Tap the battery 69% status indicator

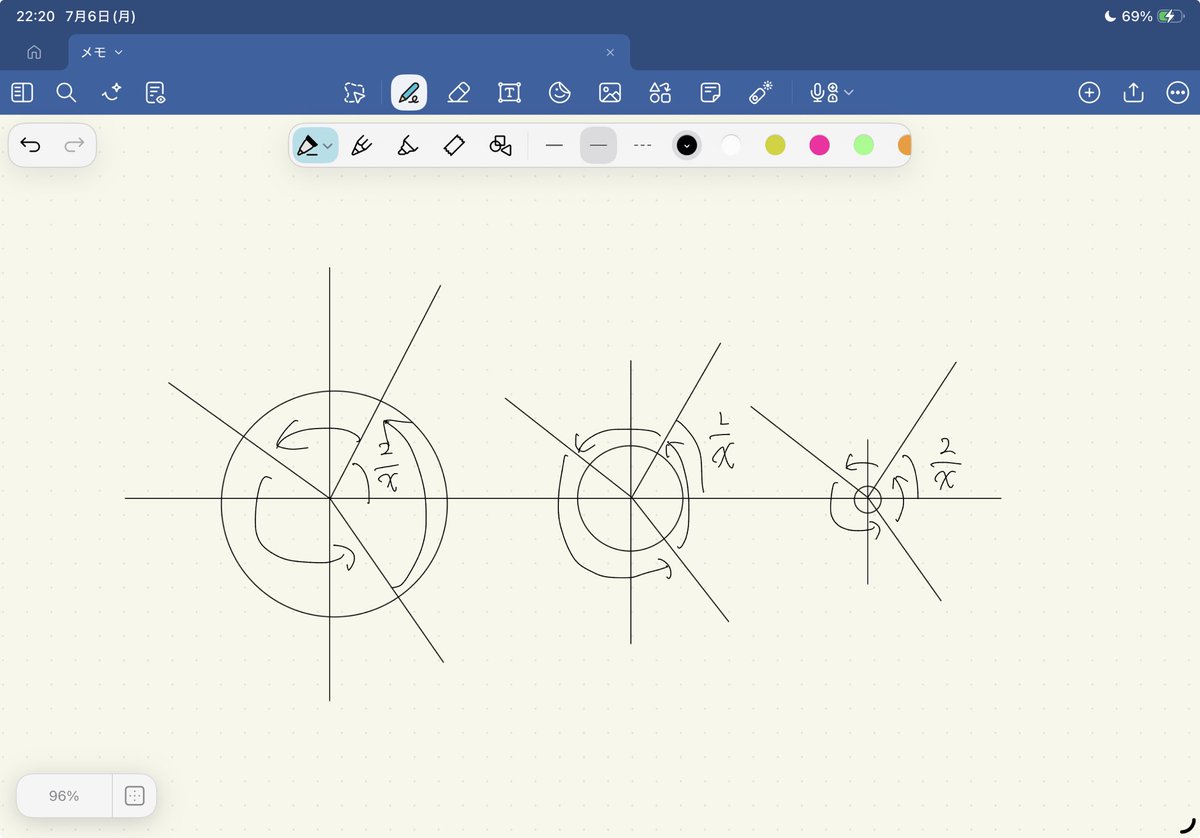1152,16
